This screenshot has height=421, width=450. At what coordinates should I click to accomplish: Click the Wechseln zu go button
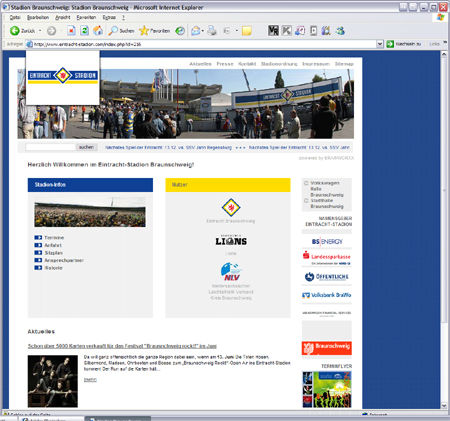pos(404,44)
